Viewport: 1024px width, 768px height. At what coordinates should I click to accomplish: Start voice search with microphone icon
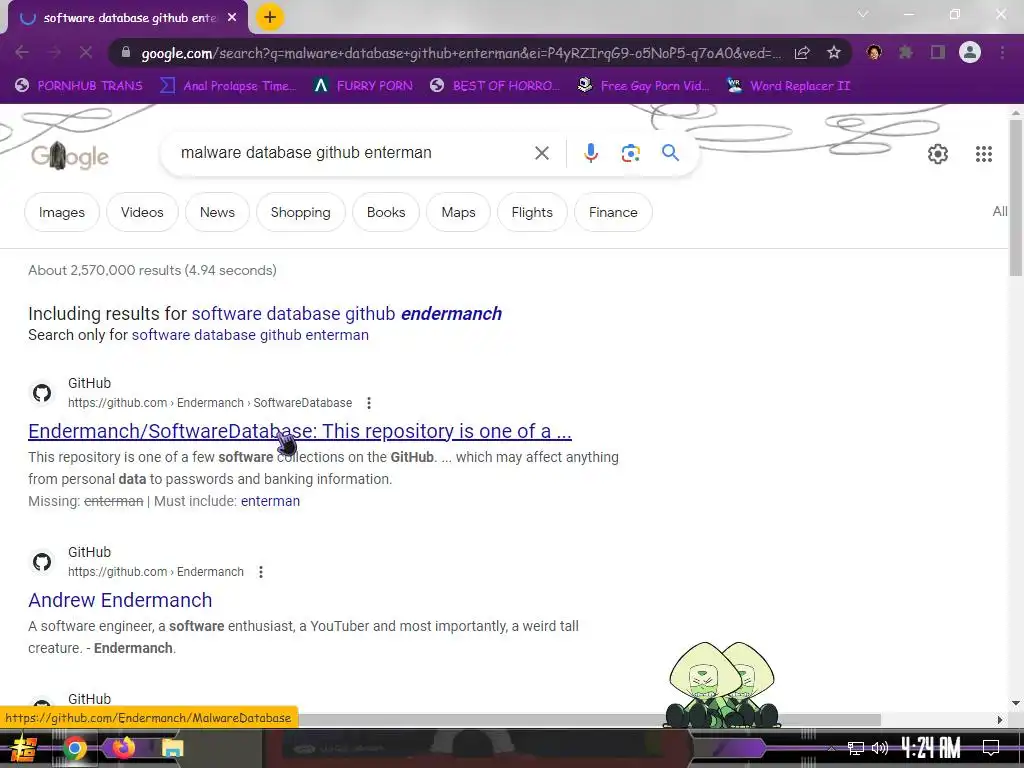[x=590, y=153]
